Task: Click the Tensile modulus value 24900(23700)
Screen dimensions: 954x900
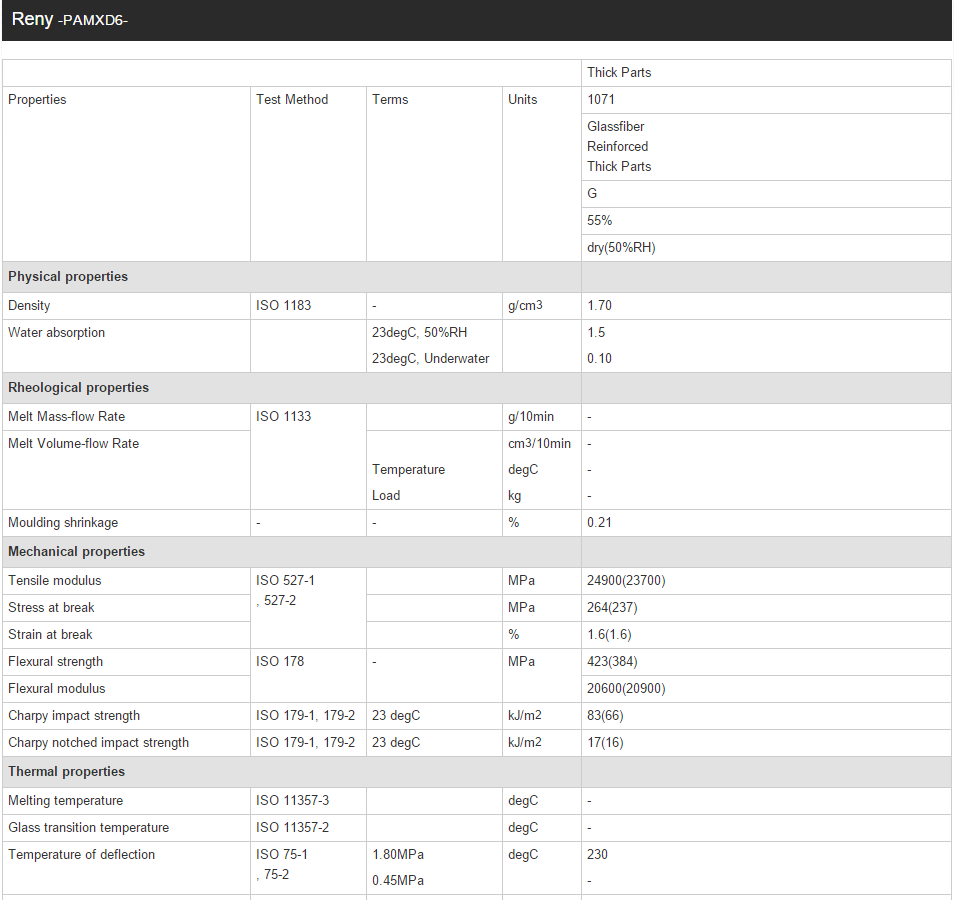Action: coord(626,581)
